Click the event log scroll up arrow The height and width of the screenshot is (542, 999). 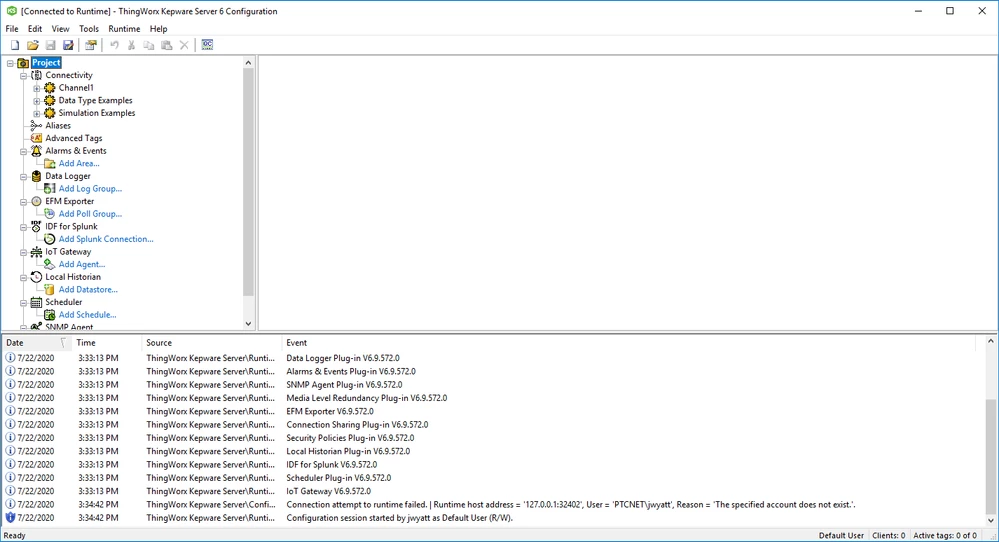[x=991, y=341]
